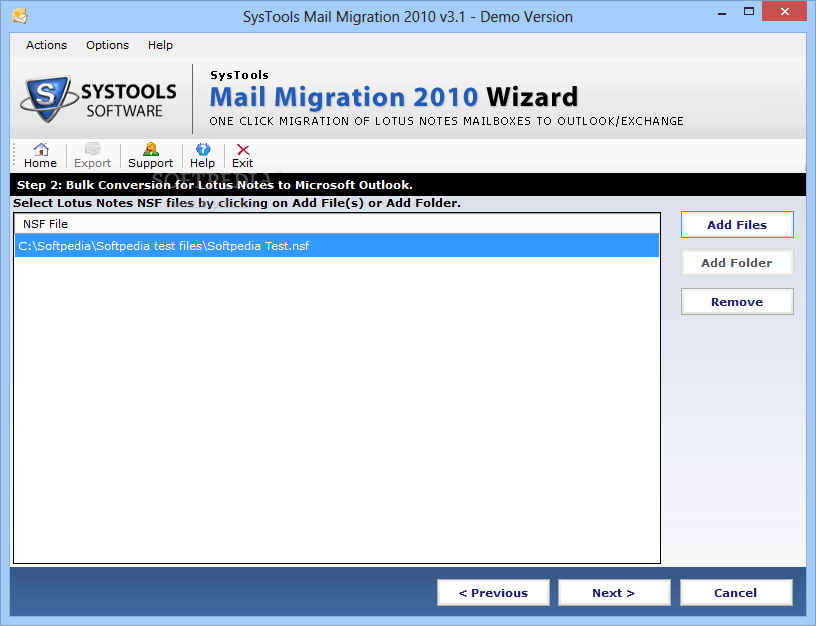
Task: Close the Mail Migration window
Action: (785, 11)
